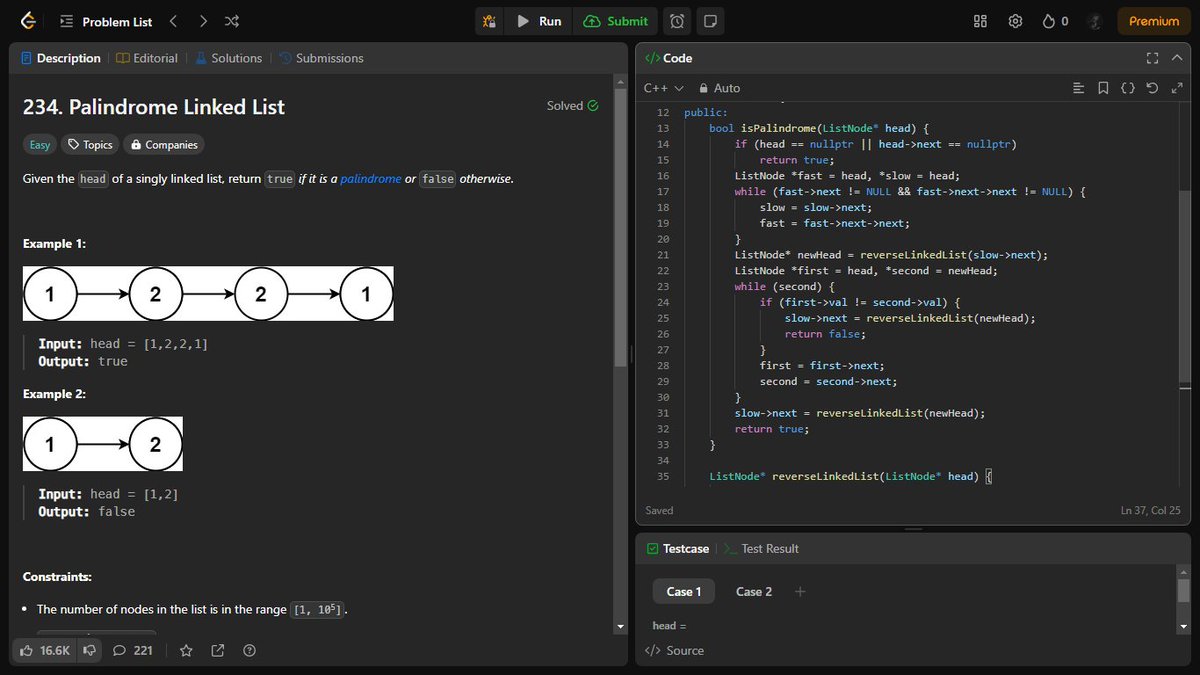Image resolution: width=1200 pixels, height=675 pixels.
Task: Open the palindrome definition link
Action: click(371, 179)
